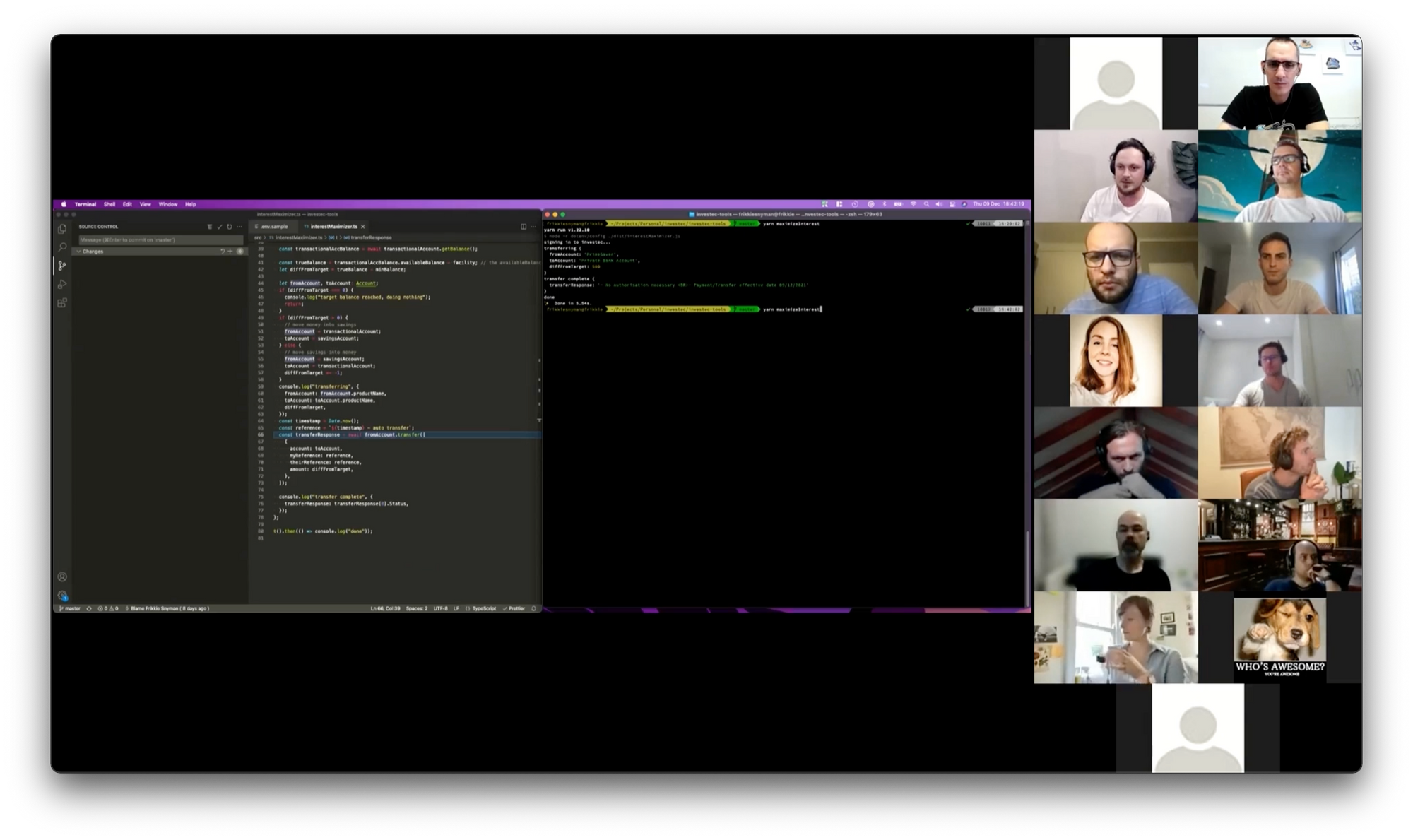Refresh the Source Control view

click(230, 227)
